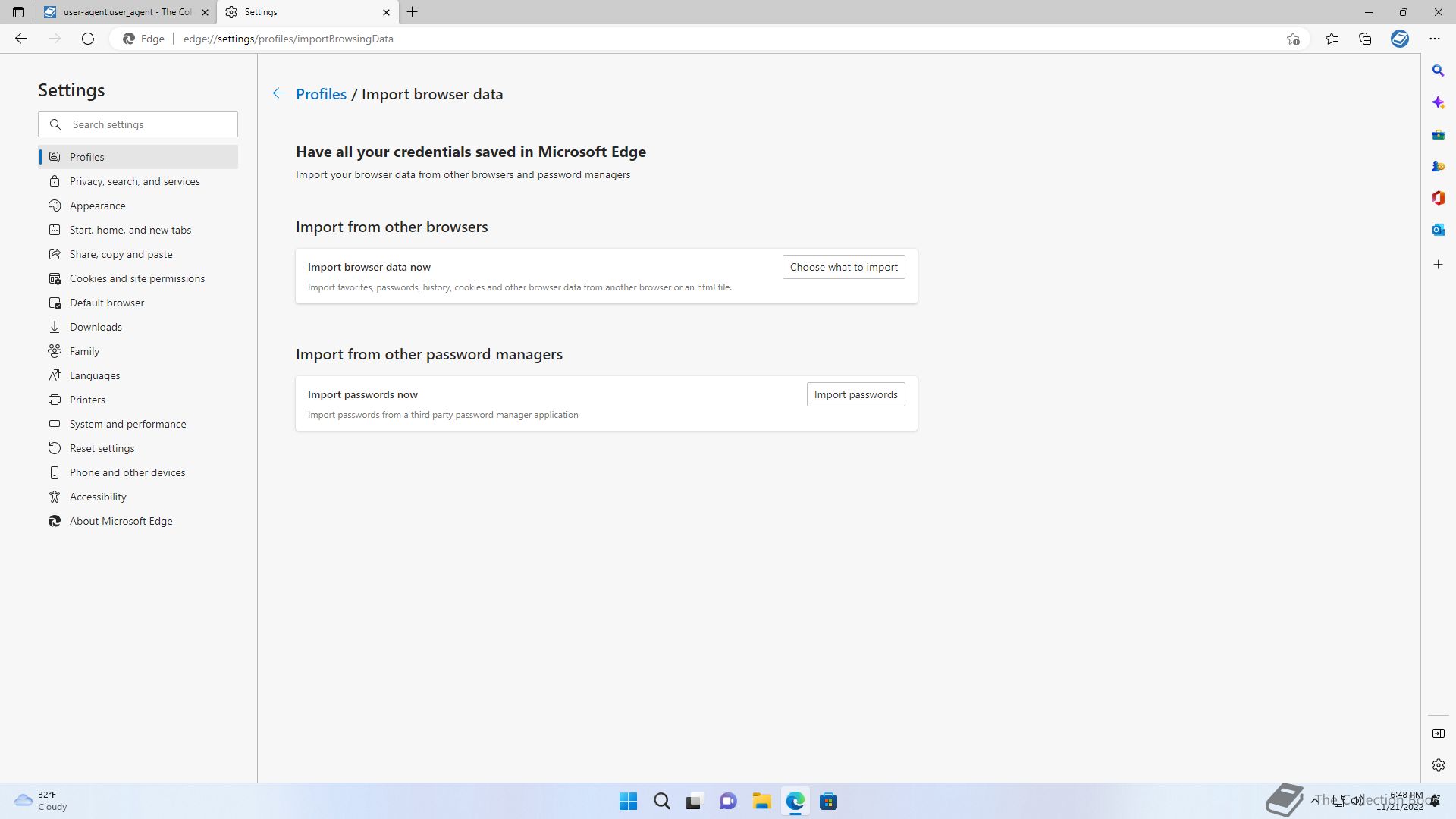The height and width of the screenshot is (819, 1456).
Task: Open the tab actions menu icon
Action: point(18,12)
